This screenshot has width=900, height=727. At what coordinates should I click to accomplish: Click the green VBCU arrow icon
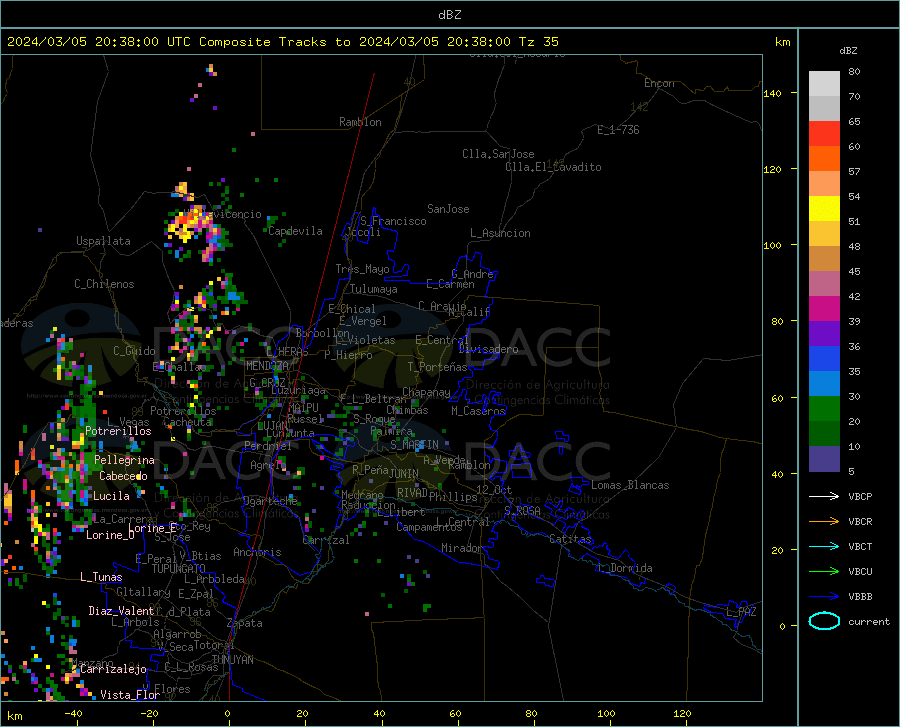pyautogui.click(x=824, y=572)
